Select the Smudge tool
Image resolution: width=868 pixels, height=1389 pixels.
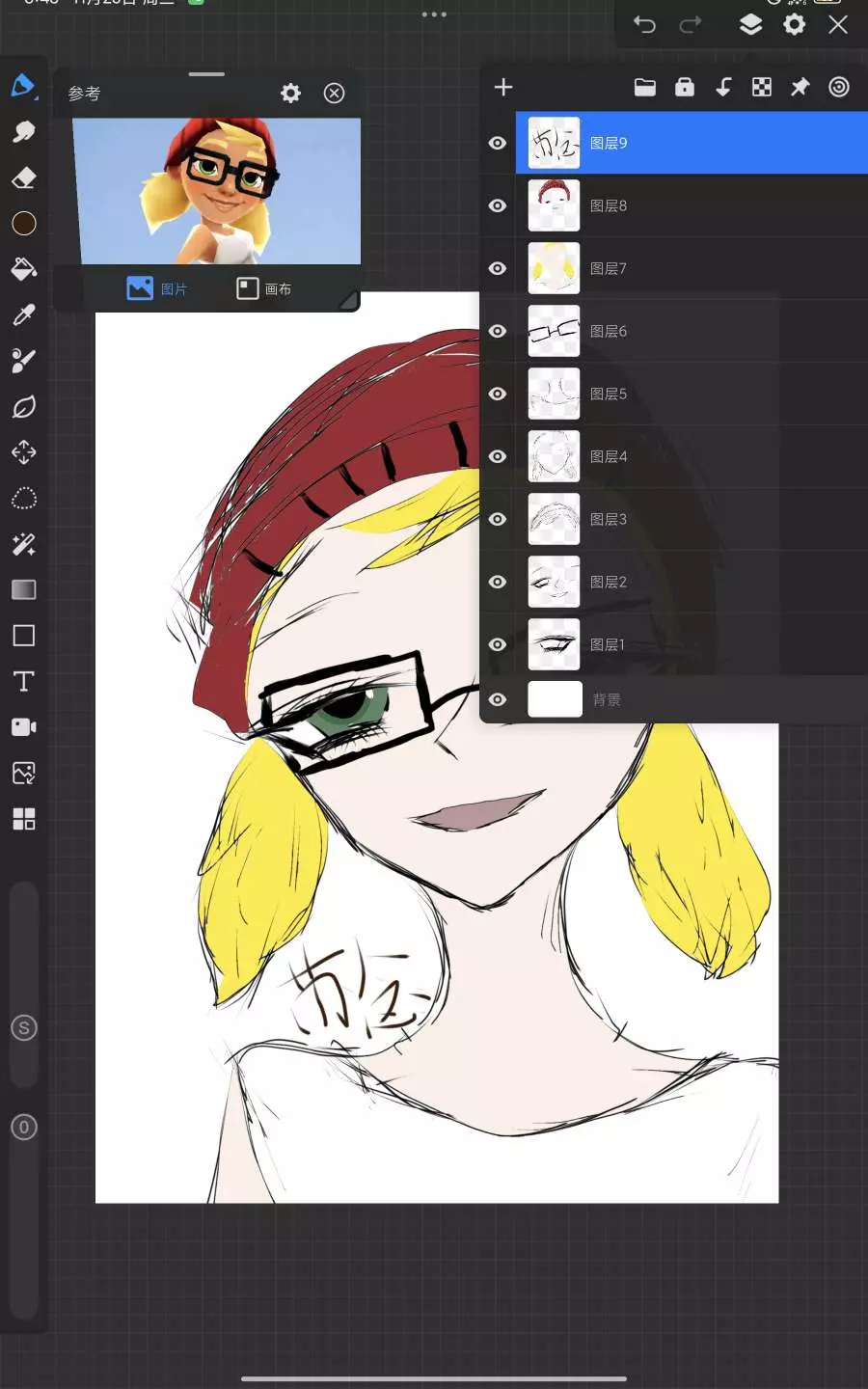tap(23, 131)
